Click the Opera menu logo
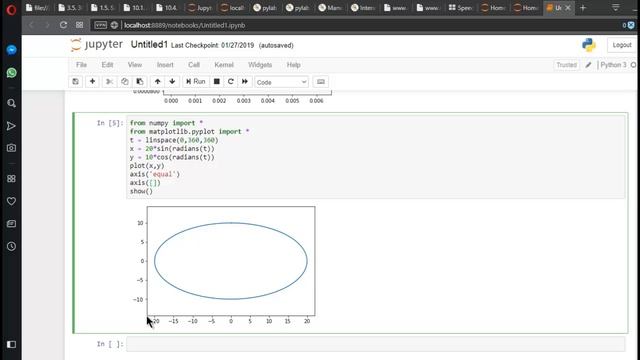The image size is (640, 360). point(11,9)
